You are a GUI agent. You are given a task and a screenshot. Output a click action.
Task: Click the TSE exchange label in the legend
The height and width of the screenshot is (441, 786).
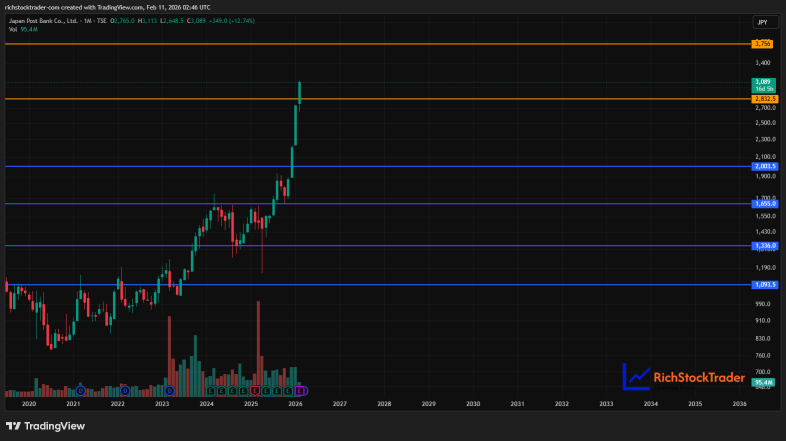coord(102,21)
